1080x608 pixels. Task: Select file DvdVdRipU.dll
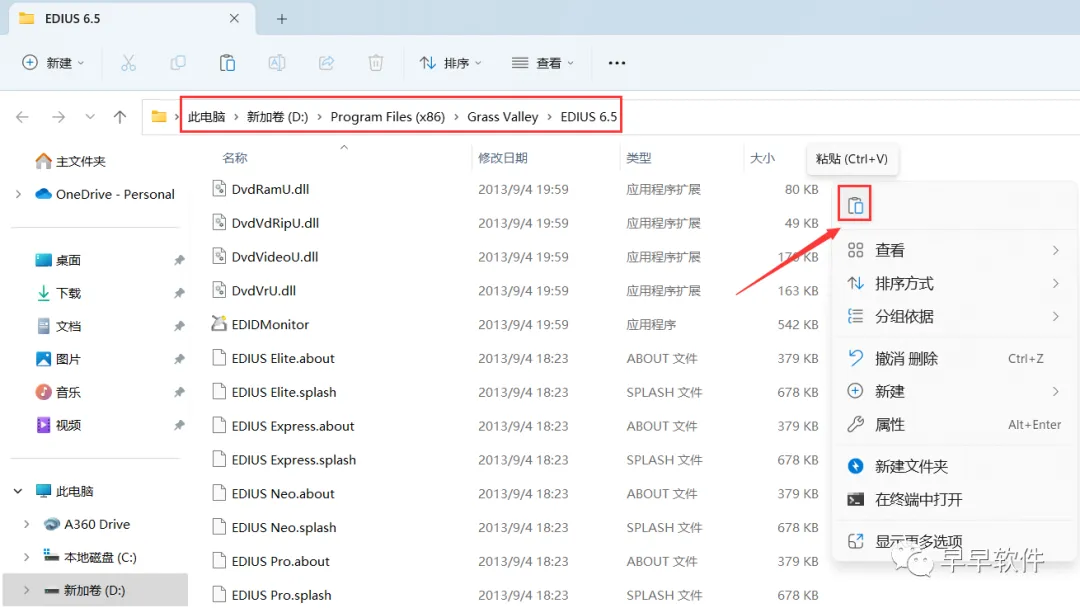[275, 223]
